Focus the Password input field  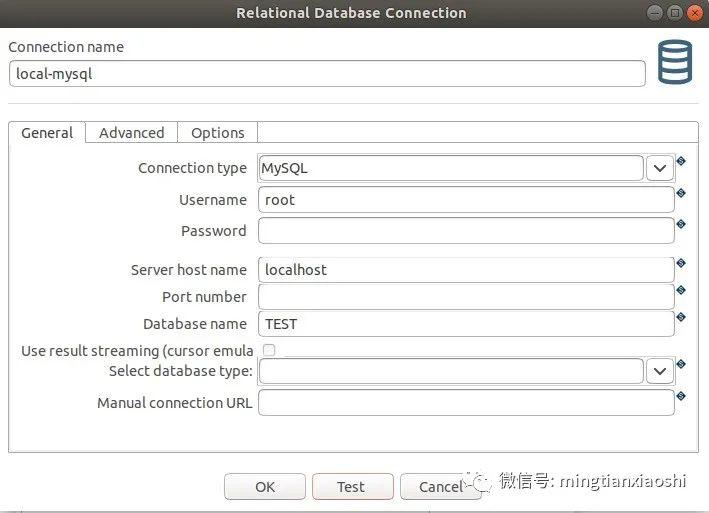(x=466, y=231)
